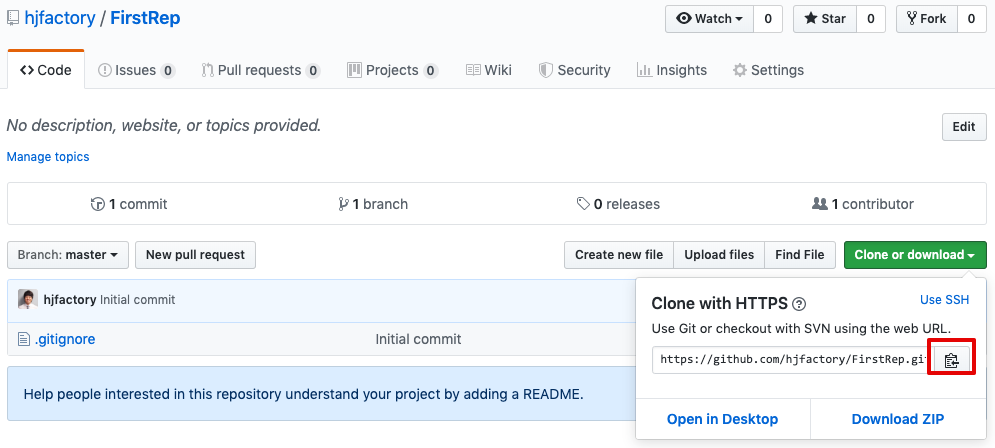The height and width of the screenshot is (448, 995).
Task: Open the header Initial commit message link
Action: 138,300
